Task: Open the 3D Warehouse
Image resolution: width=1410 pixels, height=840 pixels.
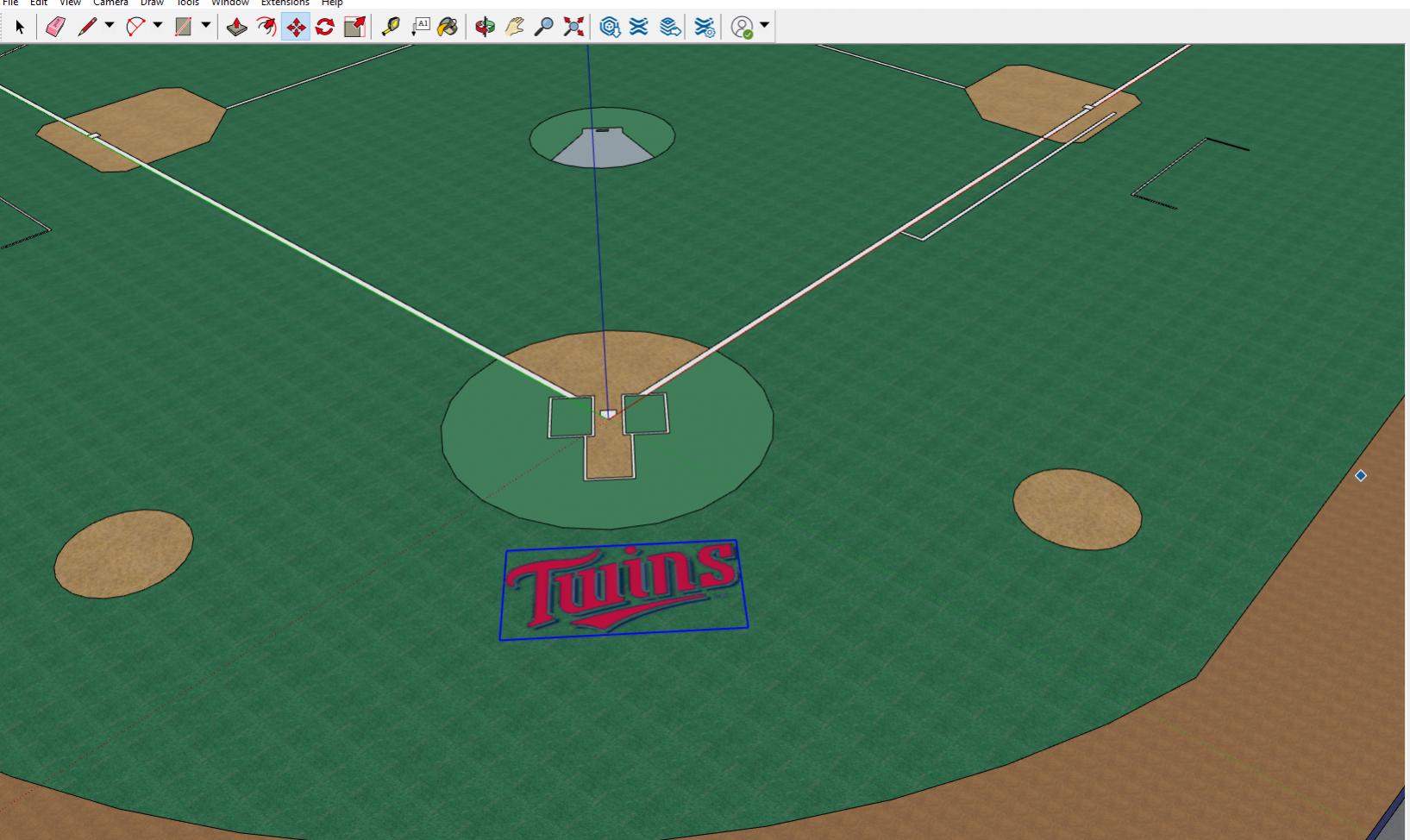Action: coord(610,27)
